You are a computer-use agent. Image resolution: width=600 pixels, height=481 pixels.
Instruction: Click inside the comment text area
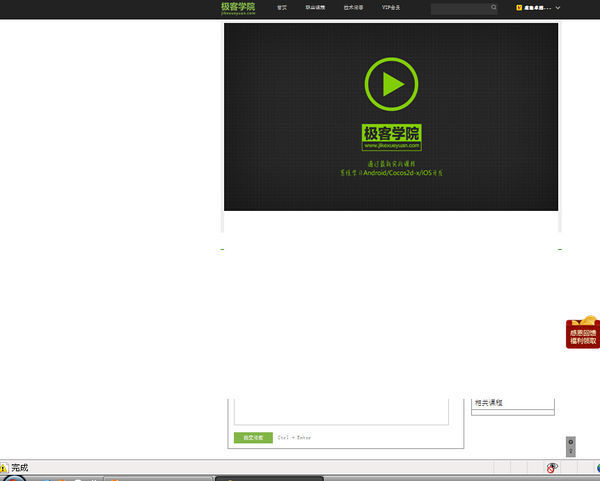[x=341, y=411]
